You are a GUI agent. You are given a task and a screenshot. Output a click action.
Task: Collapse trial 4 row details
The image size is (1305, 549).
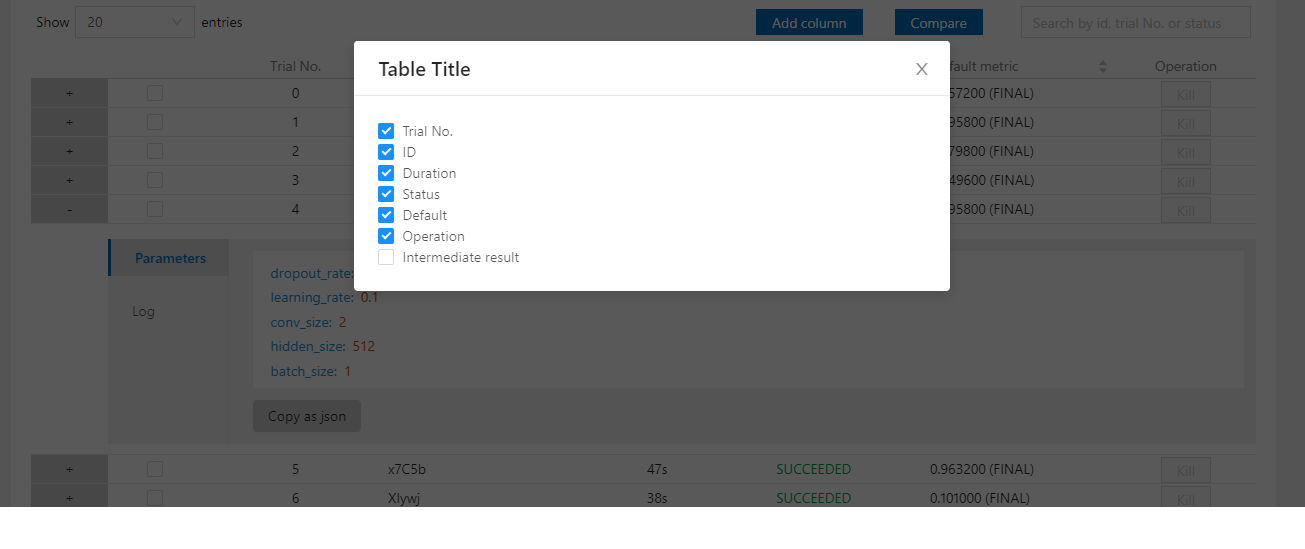69,210
